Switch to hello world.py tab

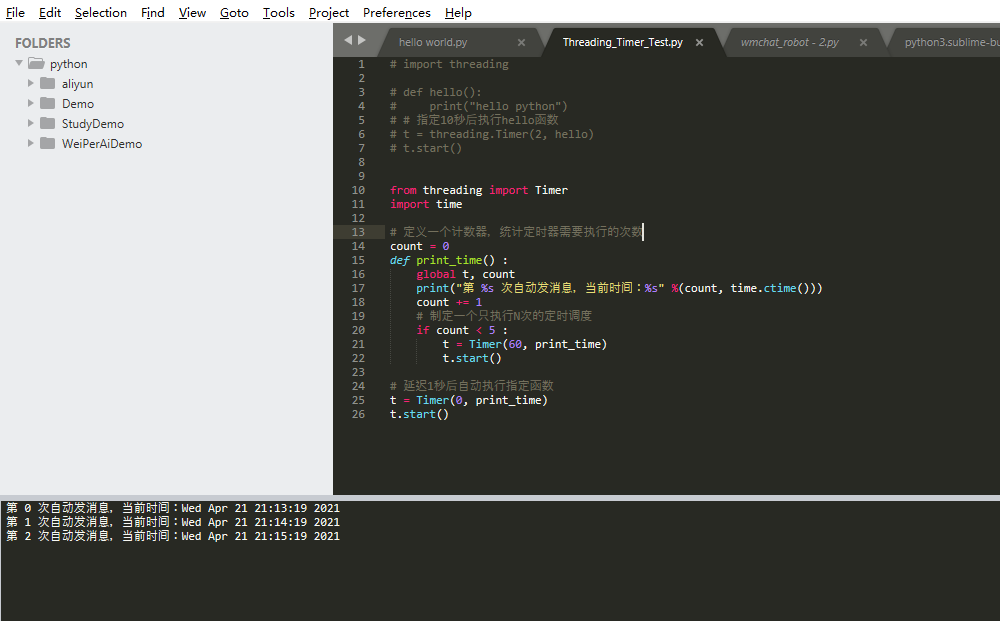[x=433, y=42]
